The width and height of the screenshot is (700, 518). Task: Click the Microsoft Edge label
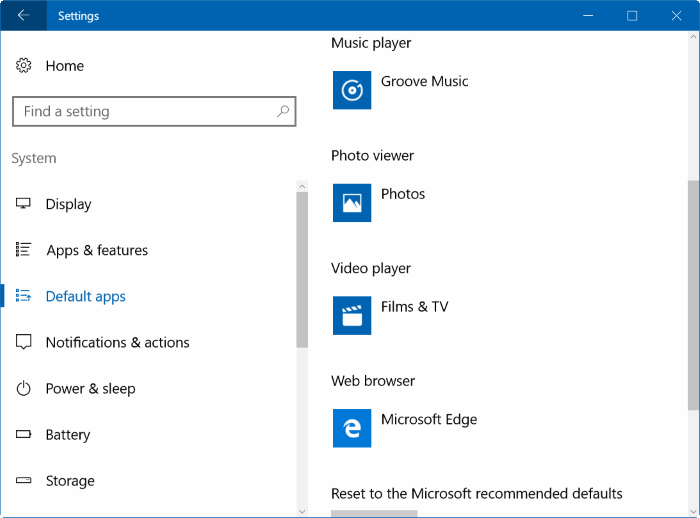429,420
